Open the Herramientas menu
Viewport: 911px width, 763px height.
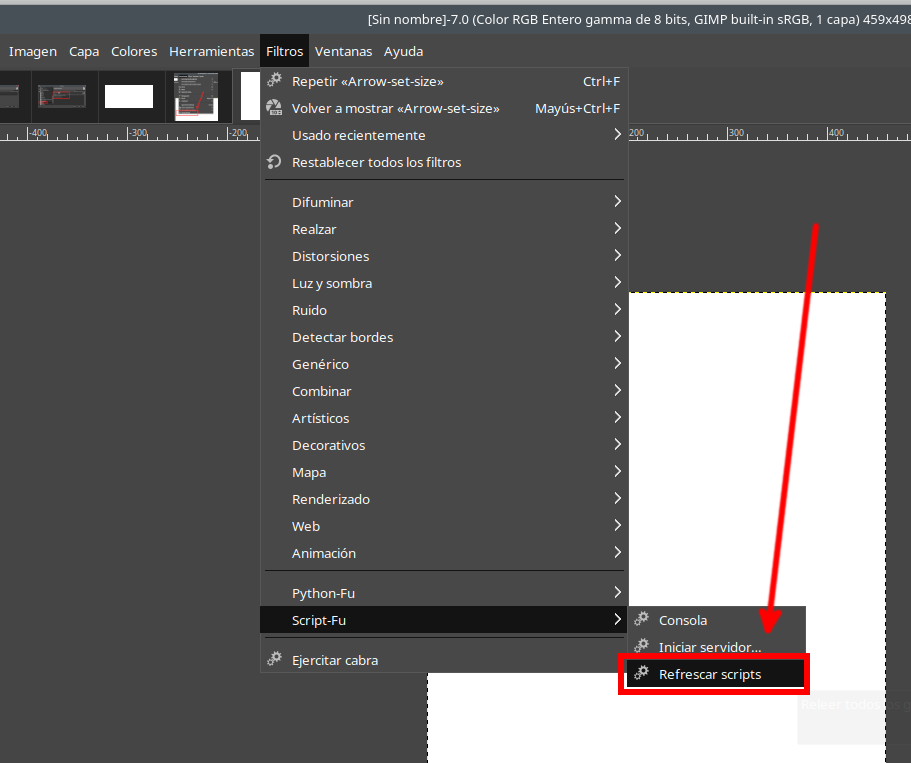(211, 51)
